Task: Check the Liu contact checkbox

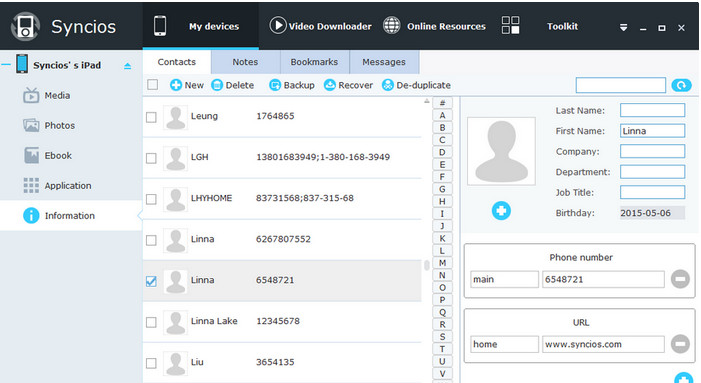Action: coord(151,363)
